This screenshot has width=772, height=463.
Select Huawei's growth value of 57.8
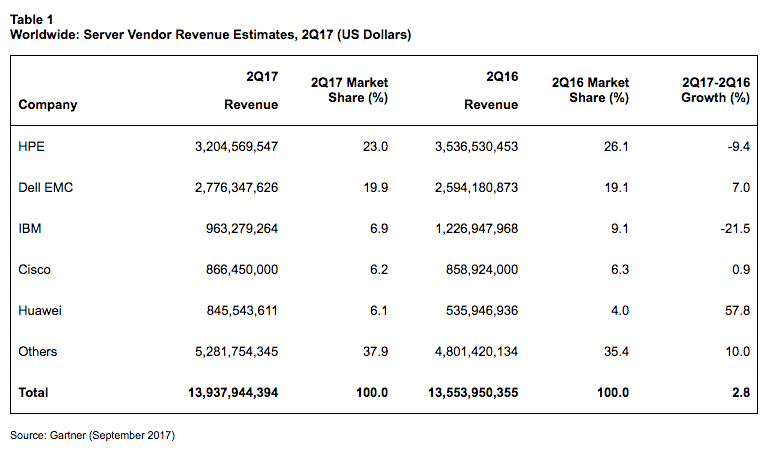point(737,310)
